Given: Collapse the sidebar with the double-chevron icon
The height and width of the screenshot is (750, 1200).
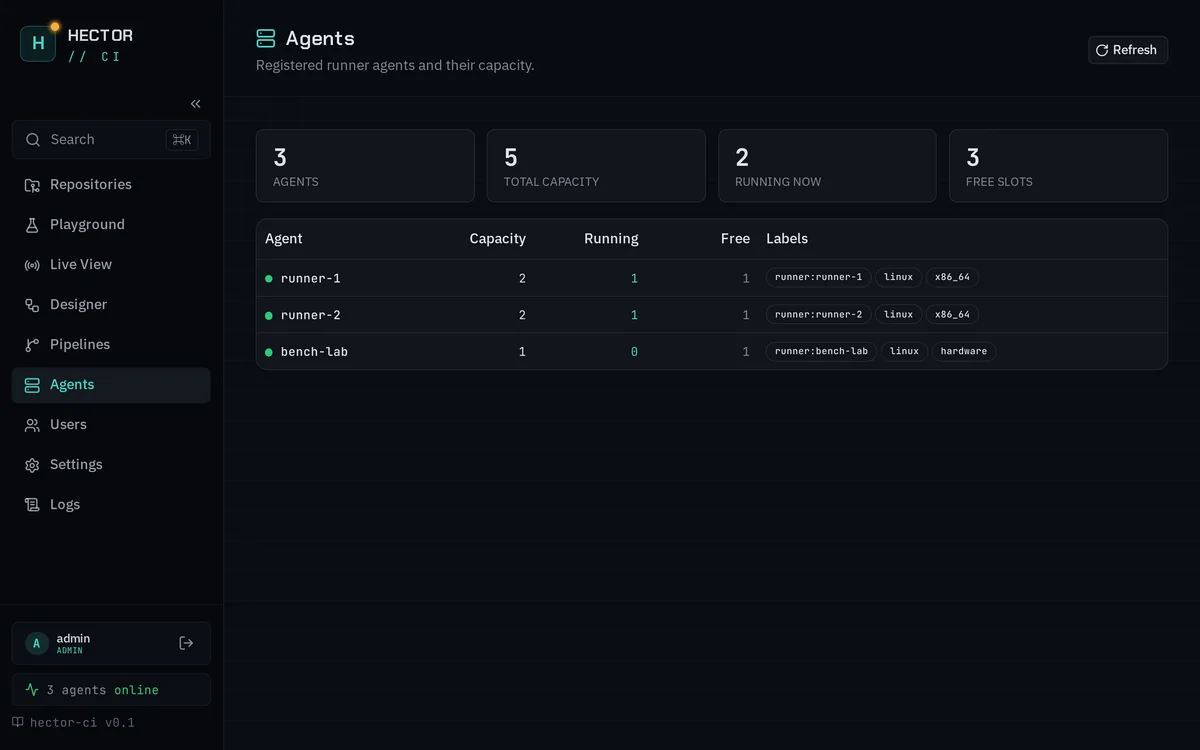Looking at the screenshot, I should pos(196,104).
